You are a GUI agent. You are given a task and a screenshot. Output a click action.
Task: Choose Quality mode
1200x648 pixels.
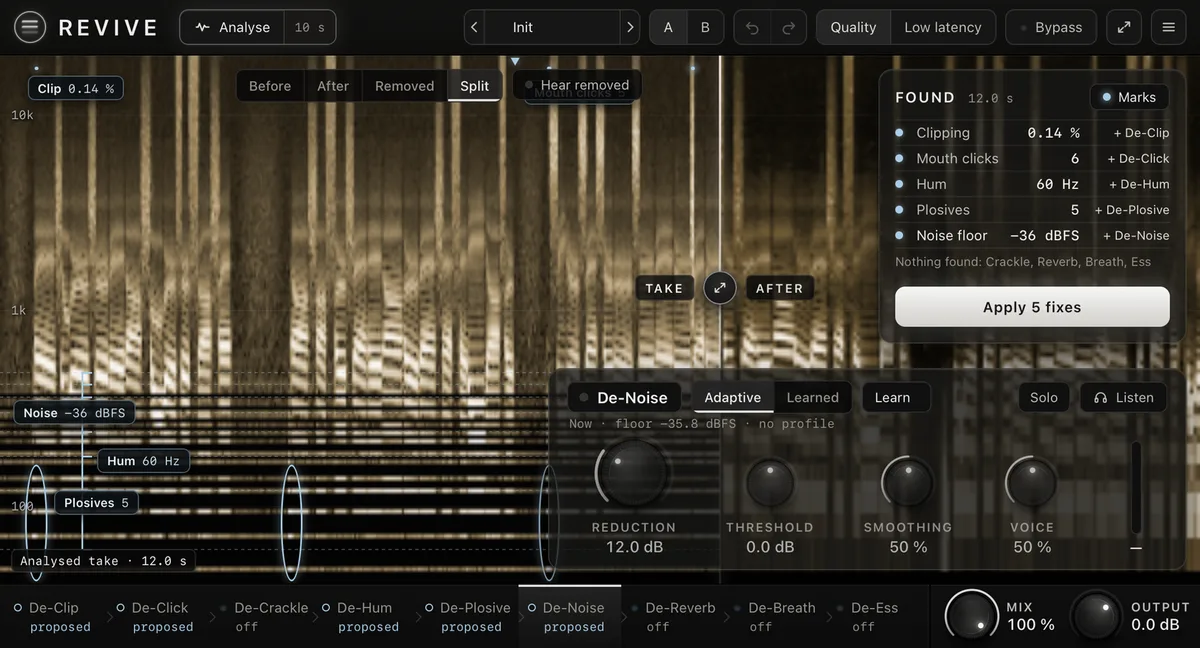point(853,27)
